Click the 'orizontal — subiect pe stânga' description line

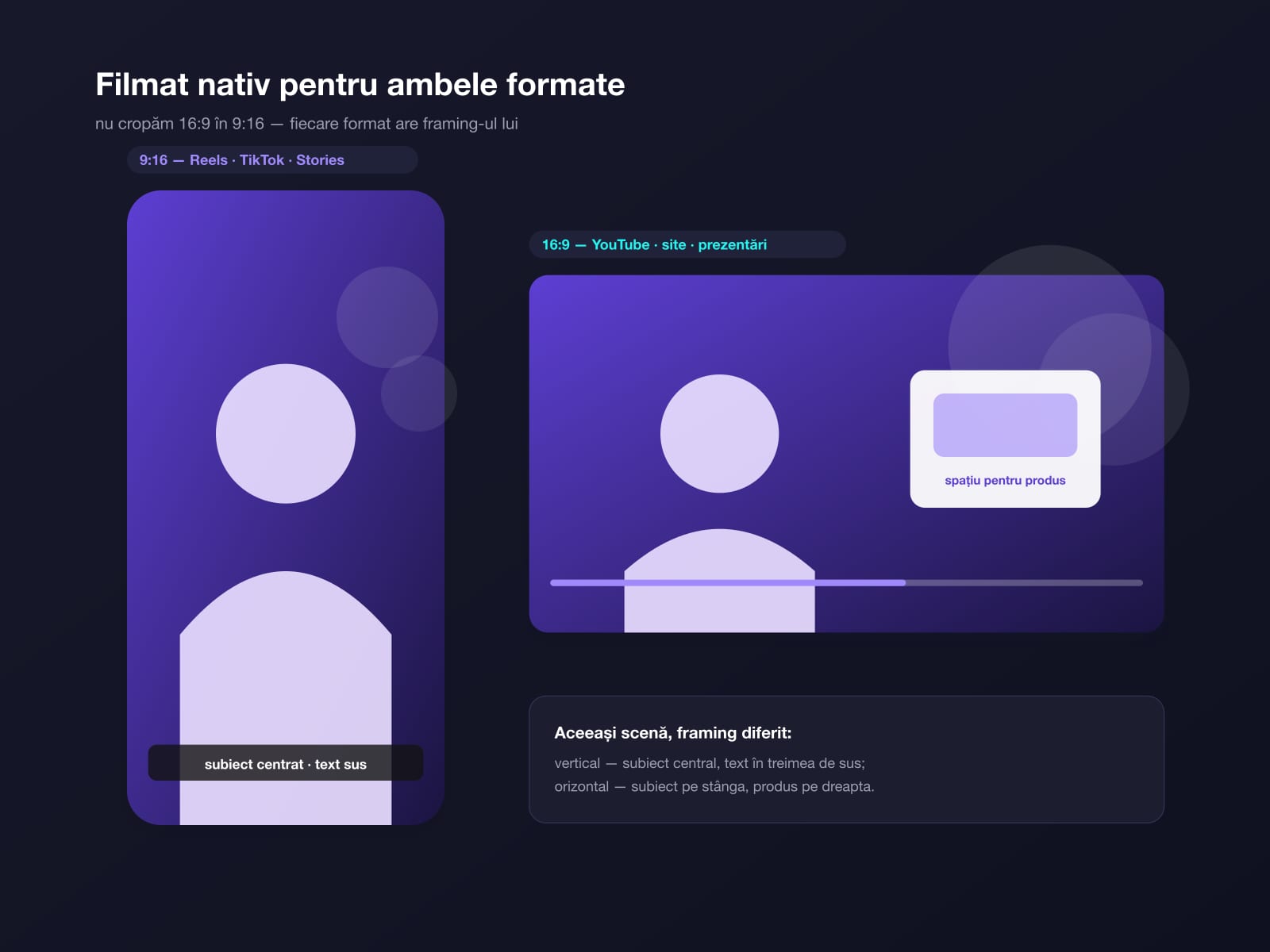(714, 787)
